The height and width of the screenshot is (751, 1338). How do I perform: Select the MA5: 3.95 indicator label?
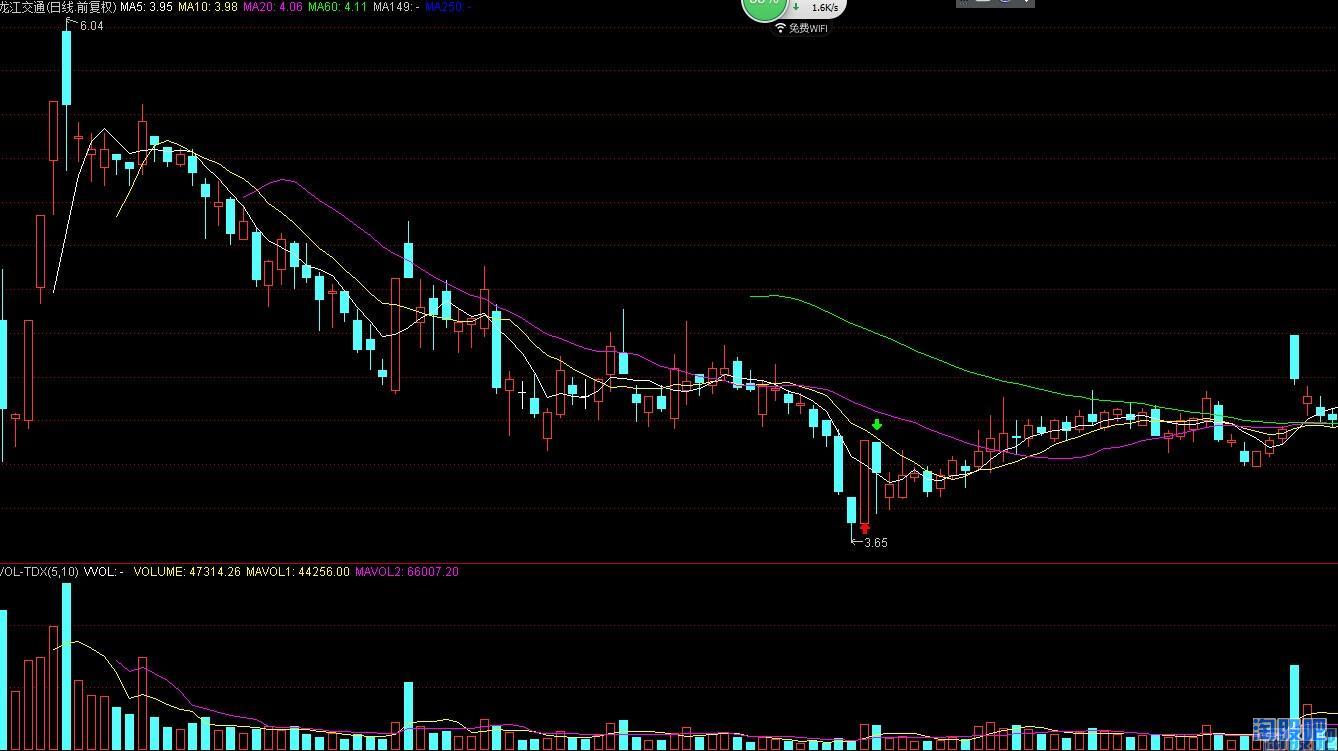pyautogui.click(x=146, y=7)
